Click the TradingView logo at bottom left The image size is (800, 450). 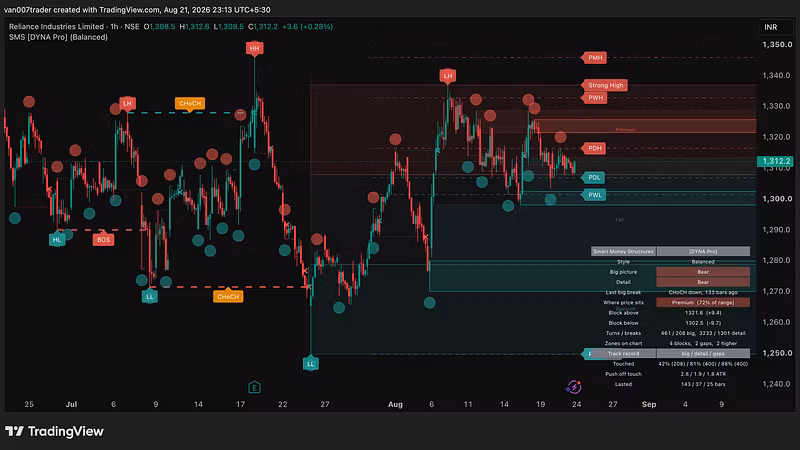(55, 432)
